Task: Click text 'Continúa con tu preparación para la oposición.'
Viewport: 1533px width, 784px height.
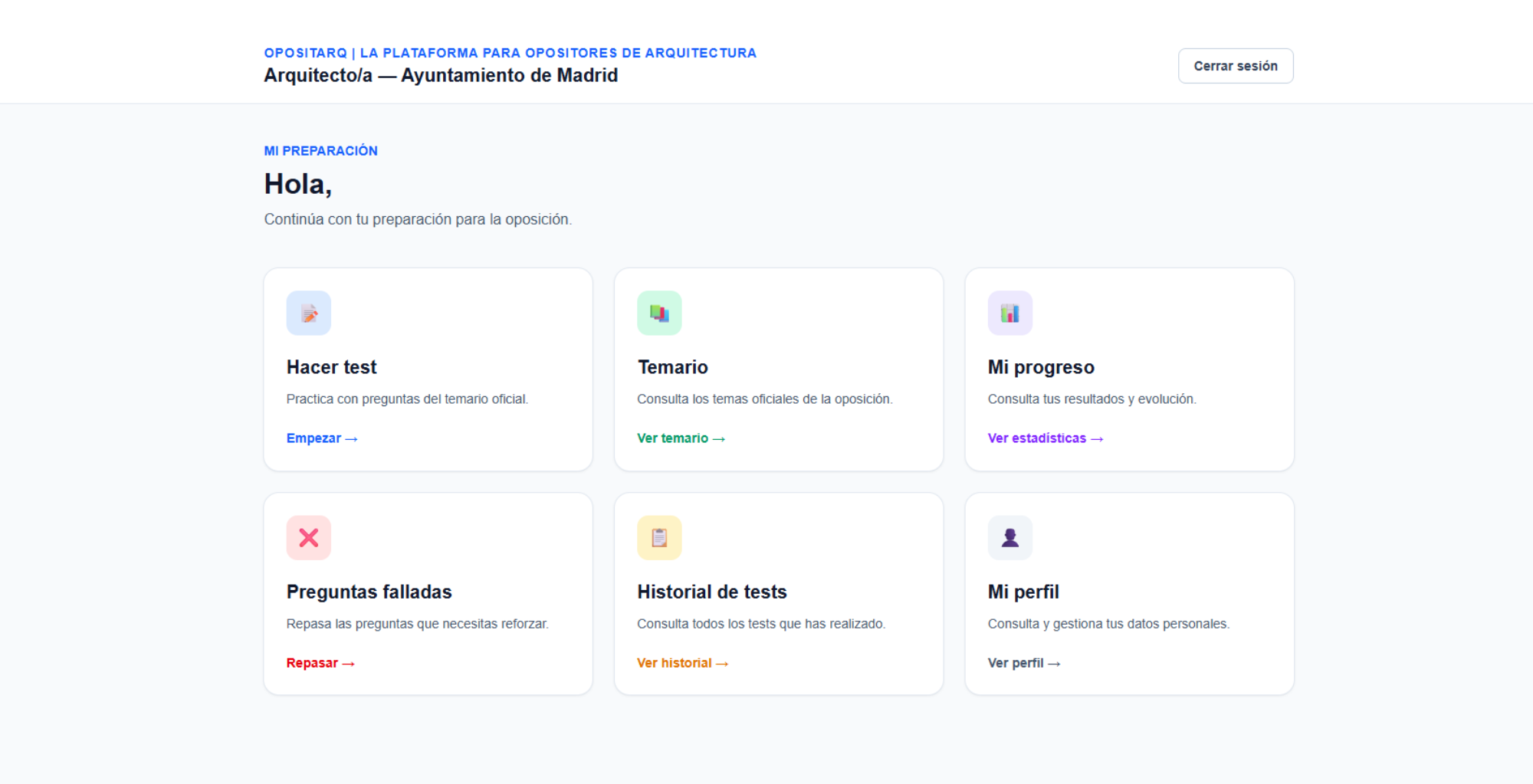Action: click(x=418, y=219)
